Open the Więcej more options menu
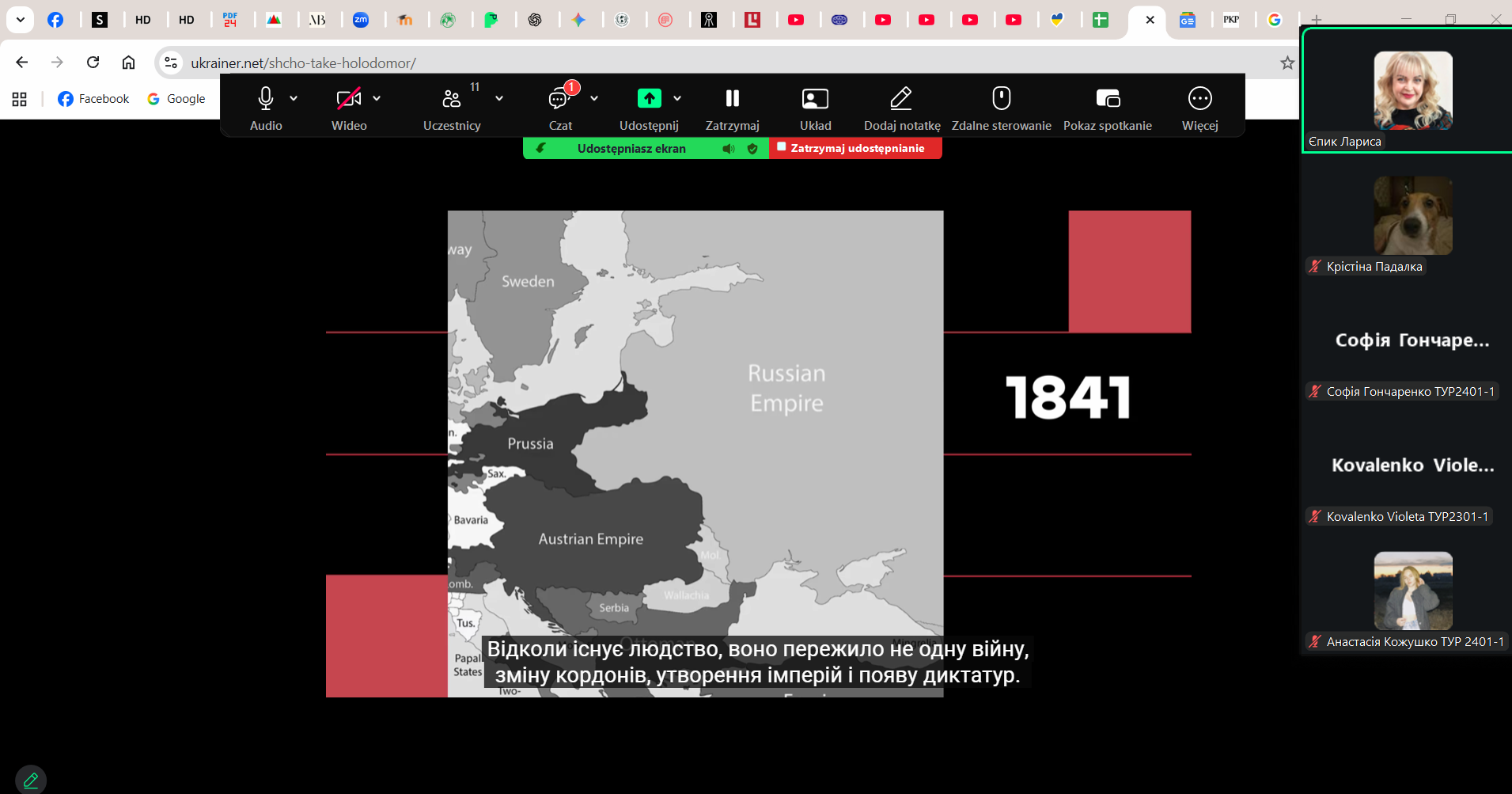 1199,99
